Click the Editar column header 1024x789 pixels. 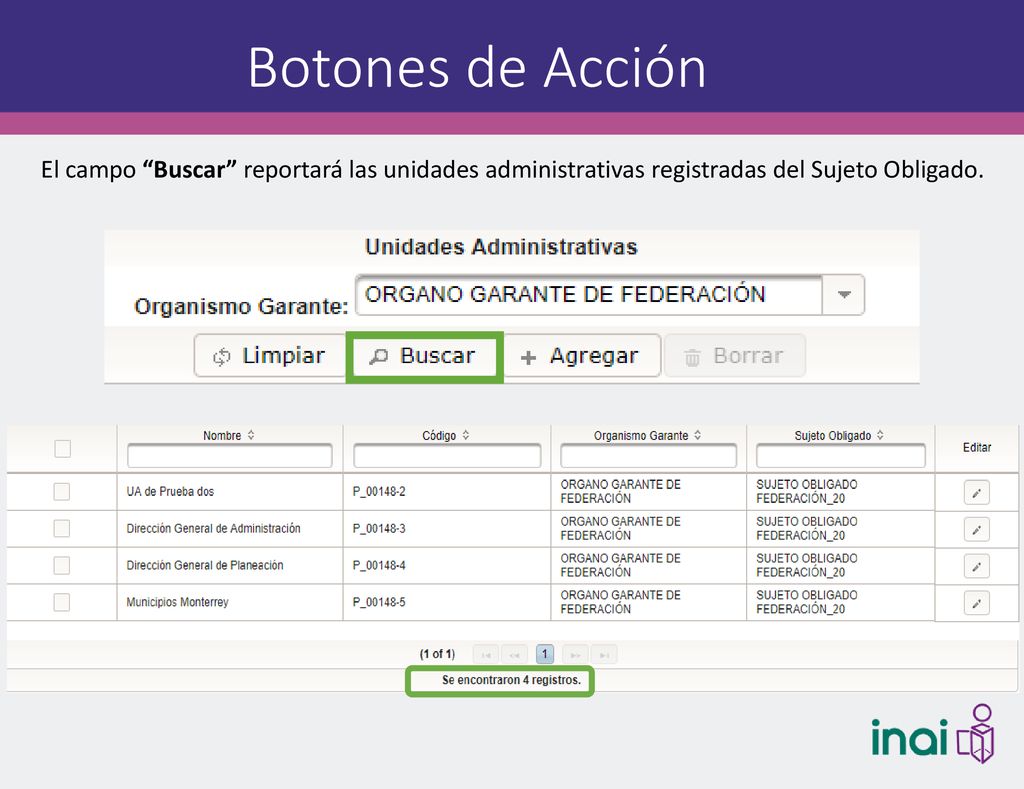(x=977, y=447)
